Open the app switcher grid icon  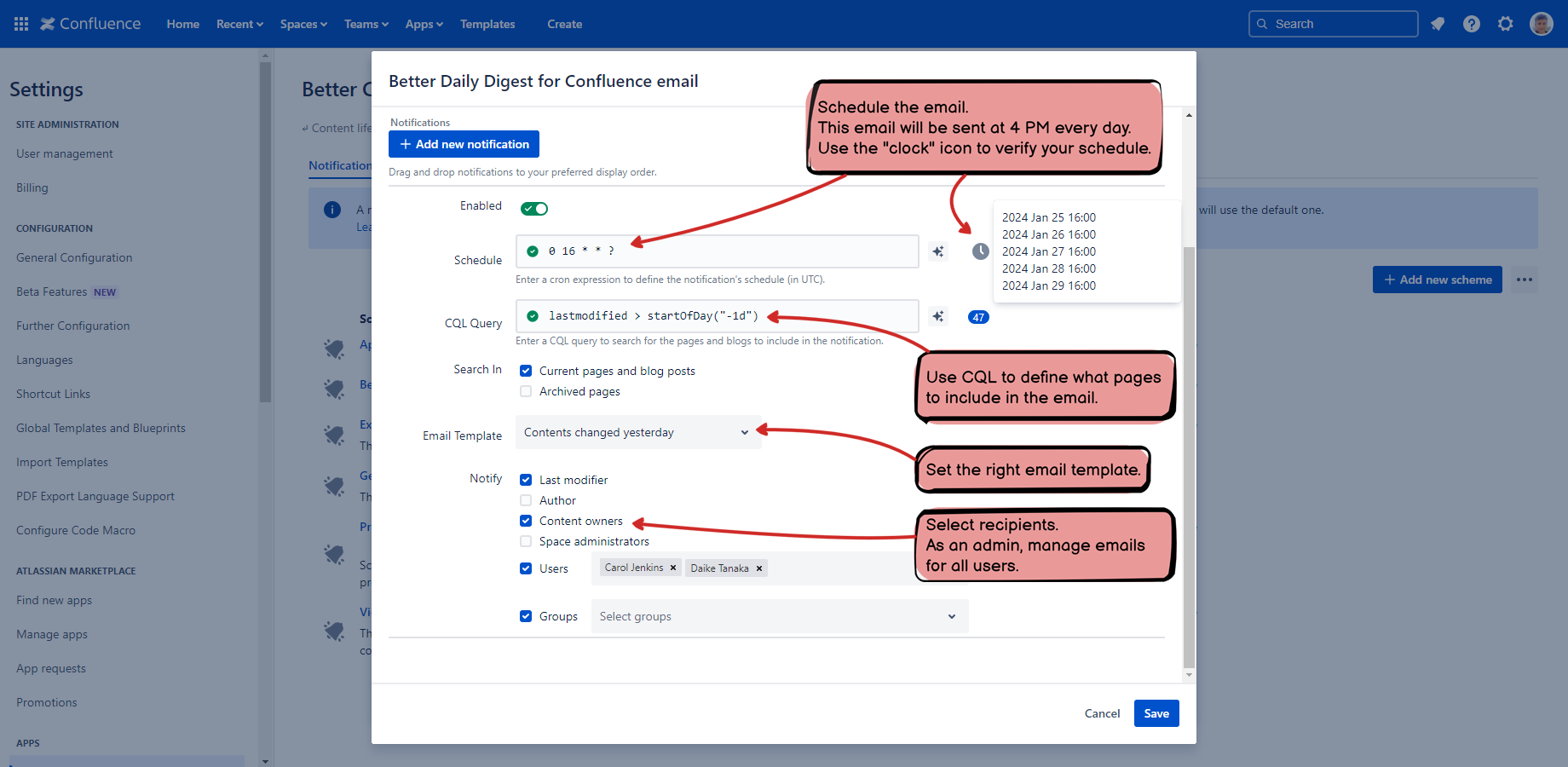21,24
